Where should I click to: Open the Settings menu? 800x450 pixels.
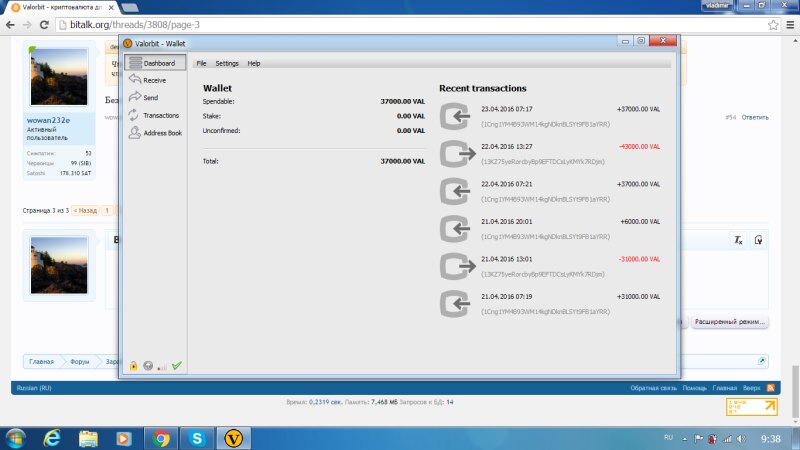click(x=227, y=63)
